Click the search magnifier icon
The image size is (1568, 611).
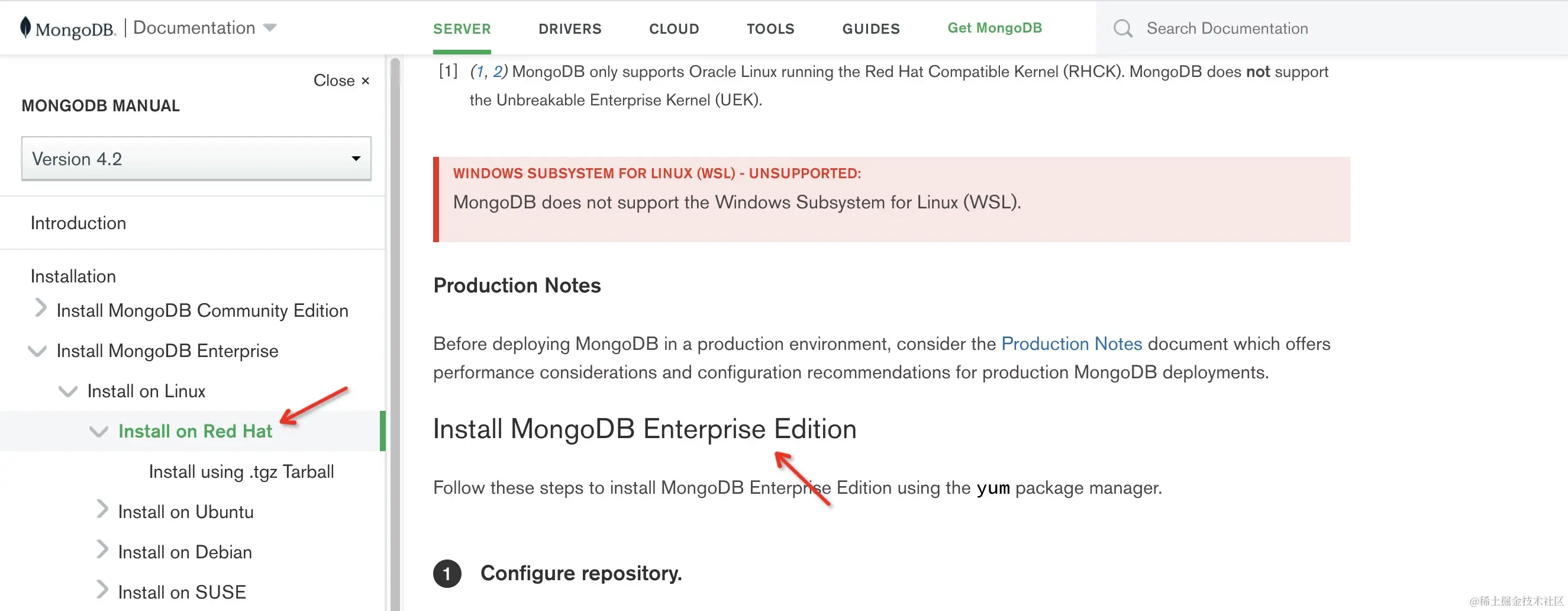(x=1122, y=28)
